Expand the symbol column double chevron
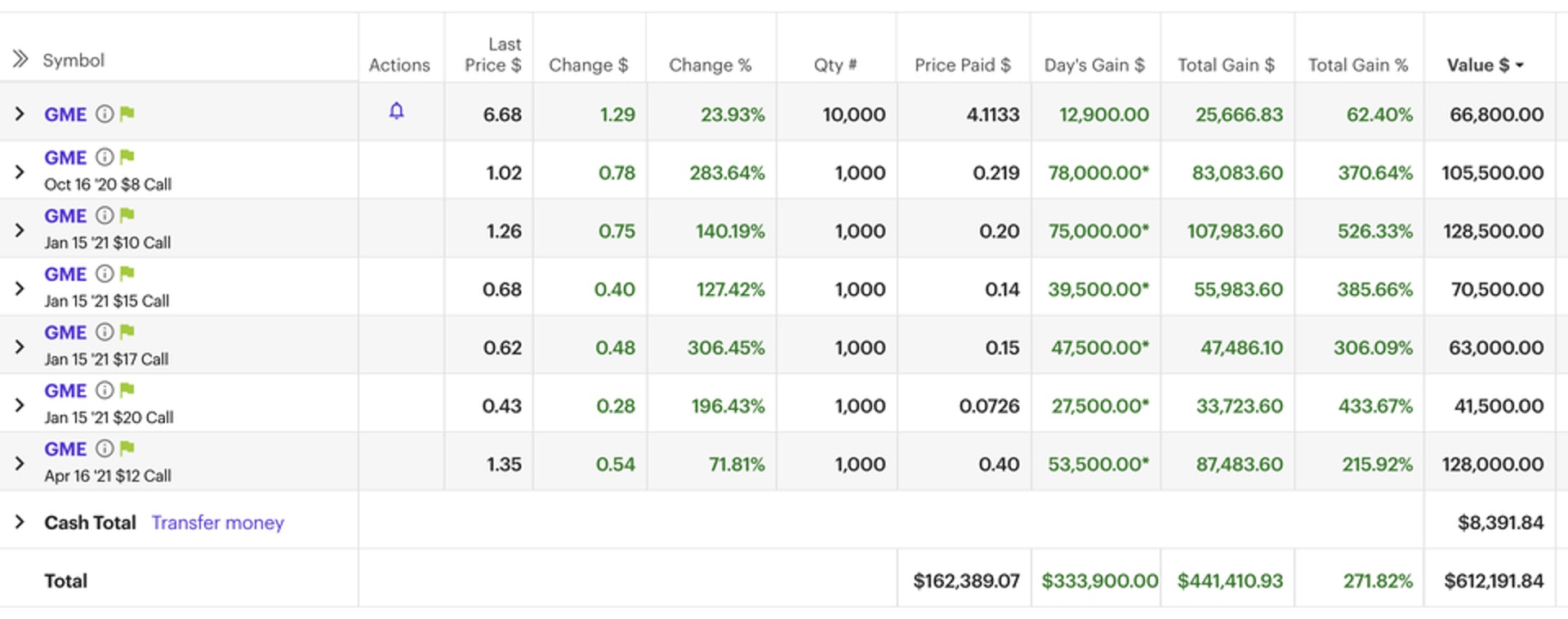 click(20, 59)
